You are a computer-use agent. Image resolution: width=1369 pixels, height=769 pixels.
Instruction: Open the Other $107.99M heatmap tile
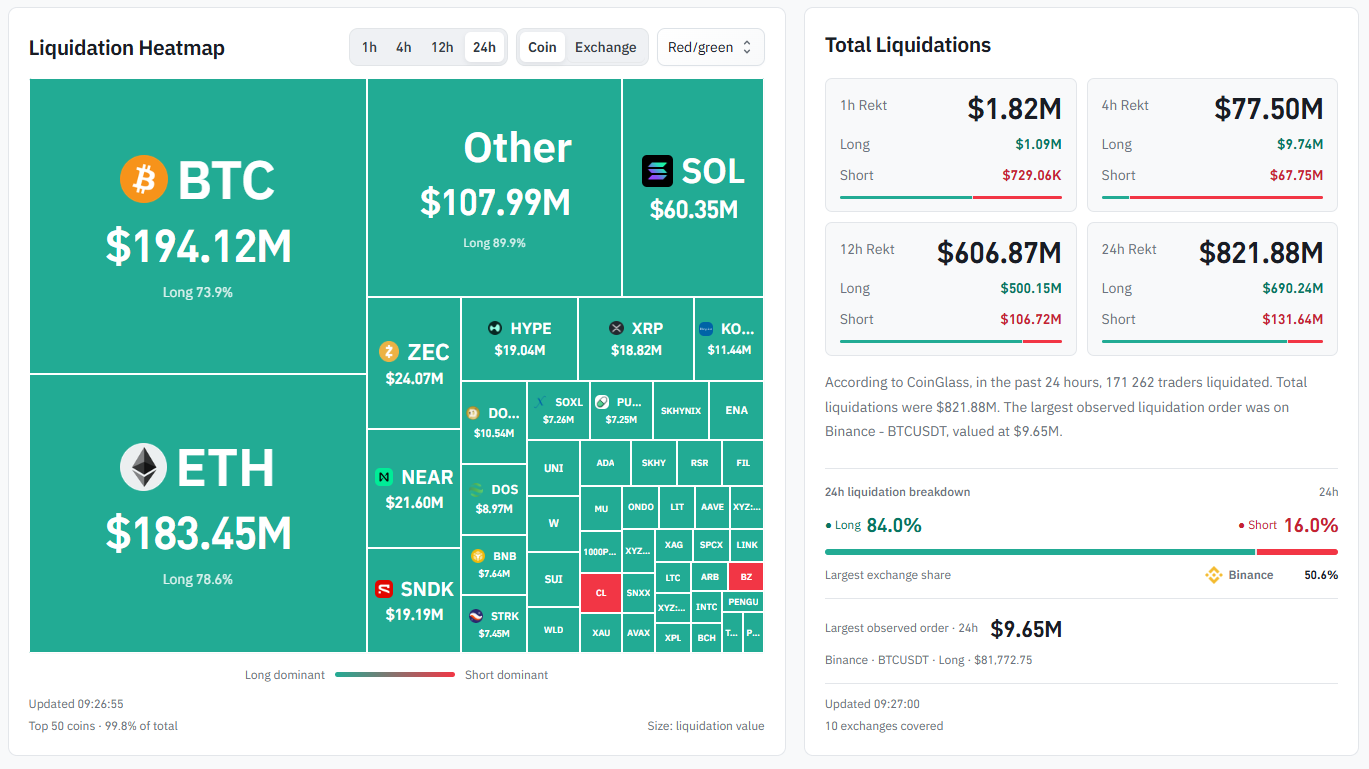pos(494,188)
